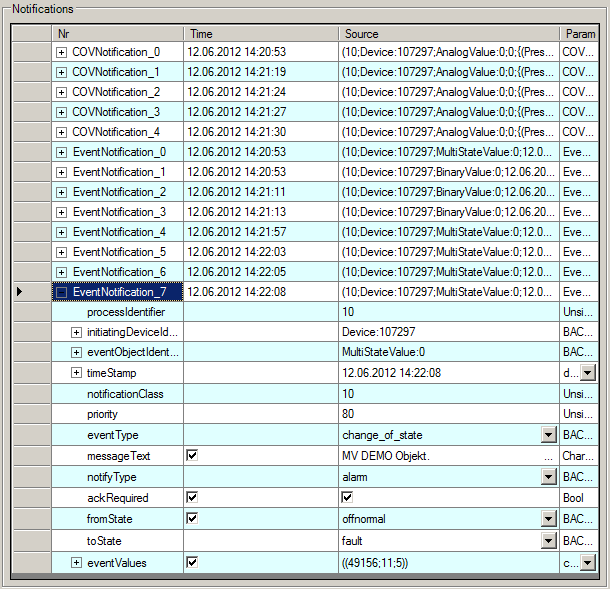Click the Source cell of COVNotification_4
Image resolution: width=610 pixels, height=589 pixels.
pyautogui.click(x=449, y=132)
